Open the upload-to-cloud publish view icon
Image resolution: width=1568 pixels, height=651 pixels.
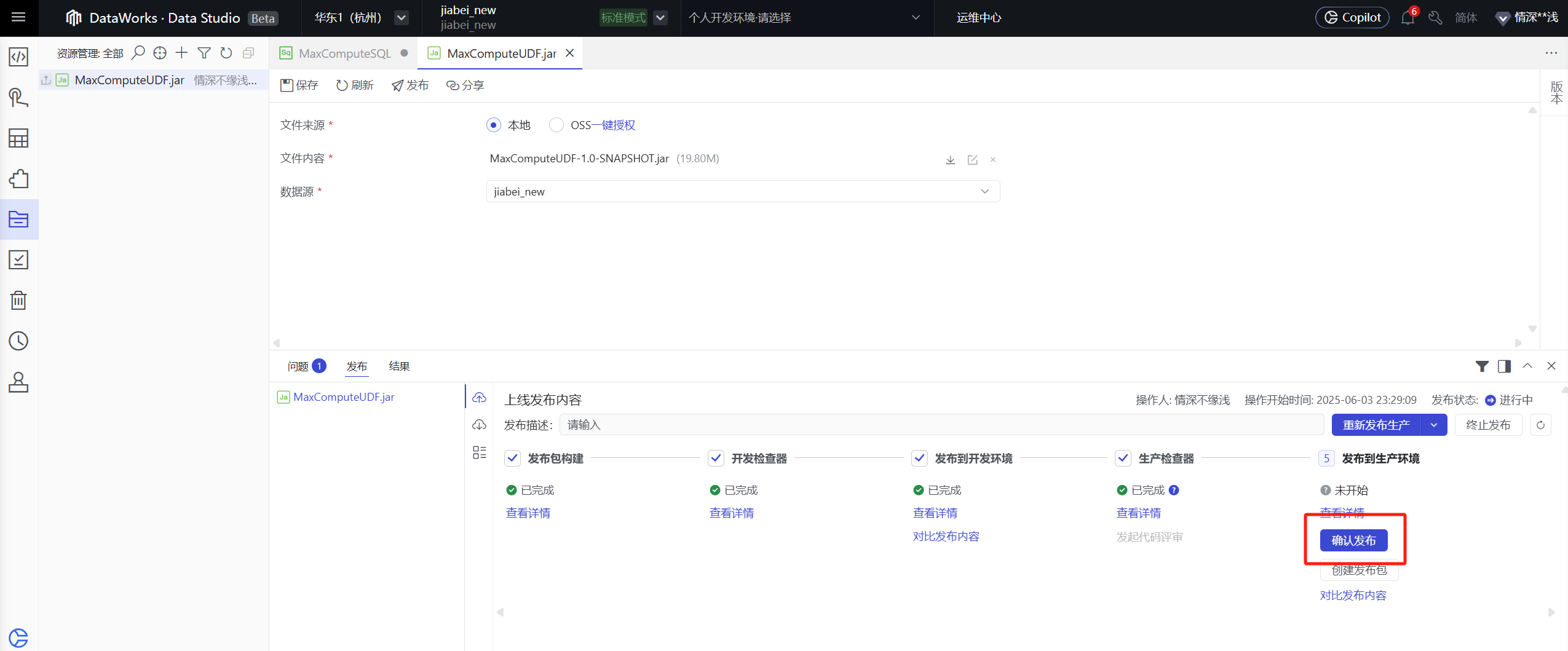pyautogui.click(x=479, y=397)
